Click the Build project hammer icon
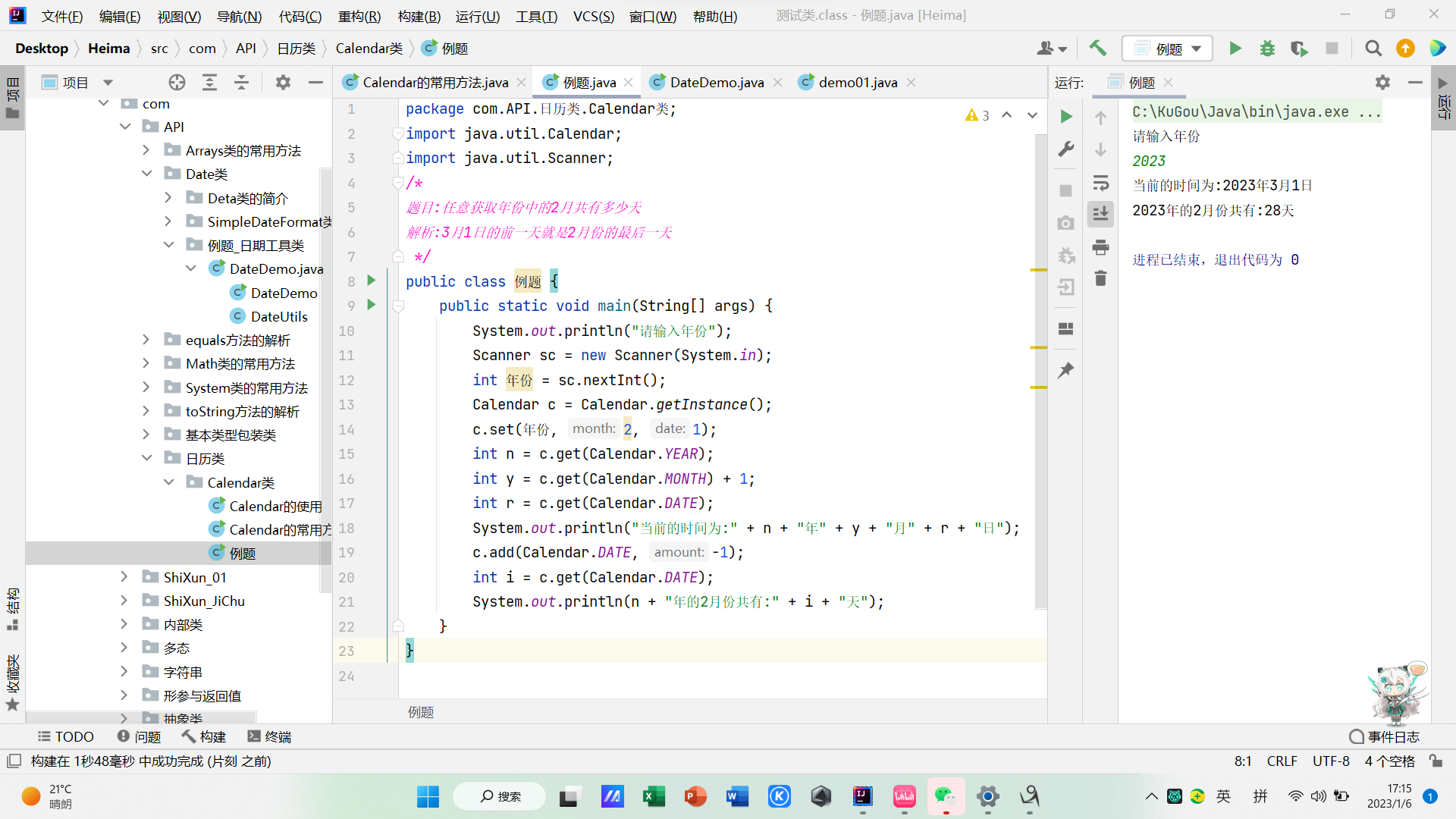 click(x=1097, y=49)
